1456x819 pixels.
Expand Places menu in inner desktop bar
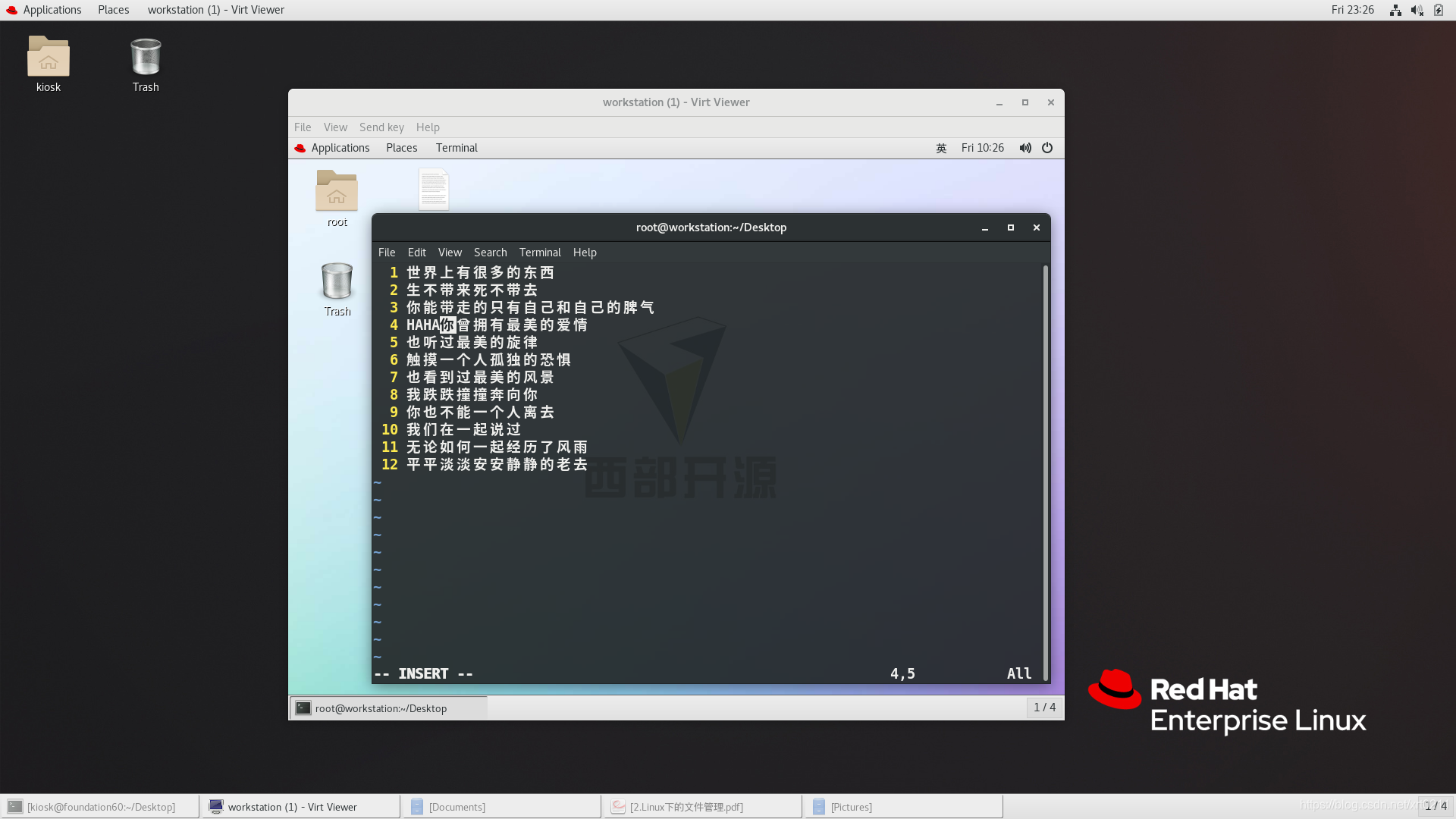point(401,147)
